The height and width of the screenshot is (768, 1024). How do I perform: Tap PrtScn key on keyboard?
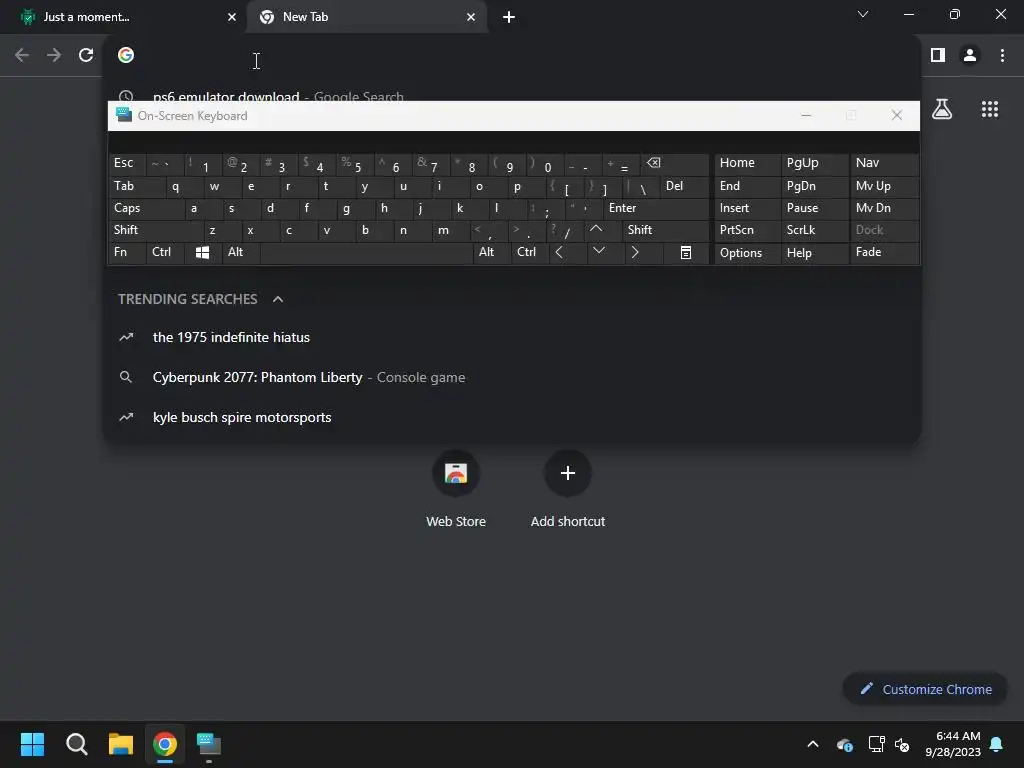[747, 230]
